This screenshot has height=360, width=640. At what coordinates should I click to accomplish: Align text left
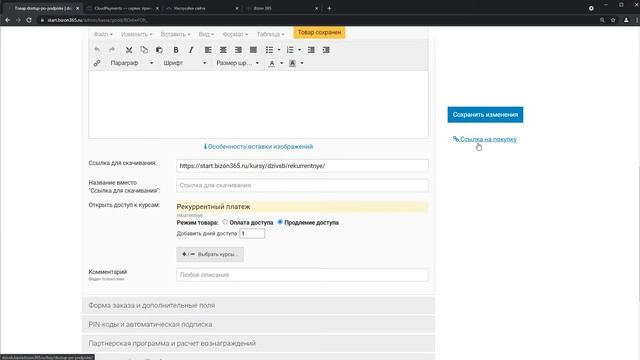click(208, 50)
